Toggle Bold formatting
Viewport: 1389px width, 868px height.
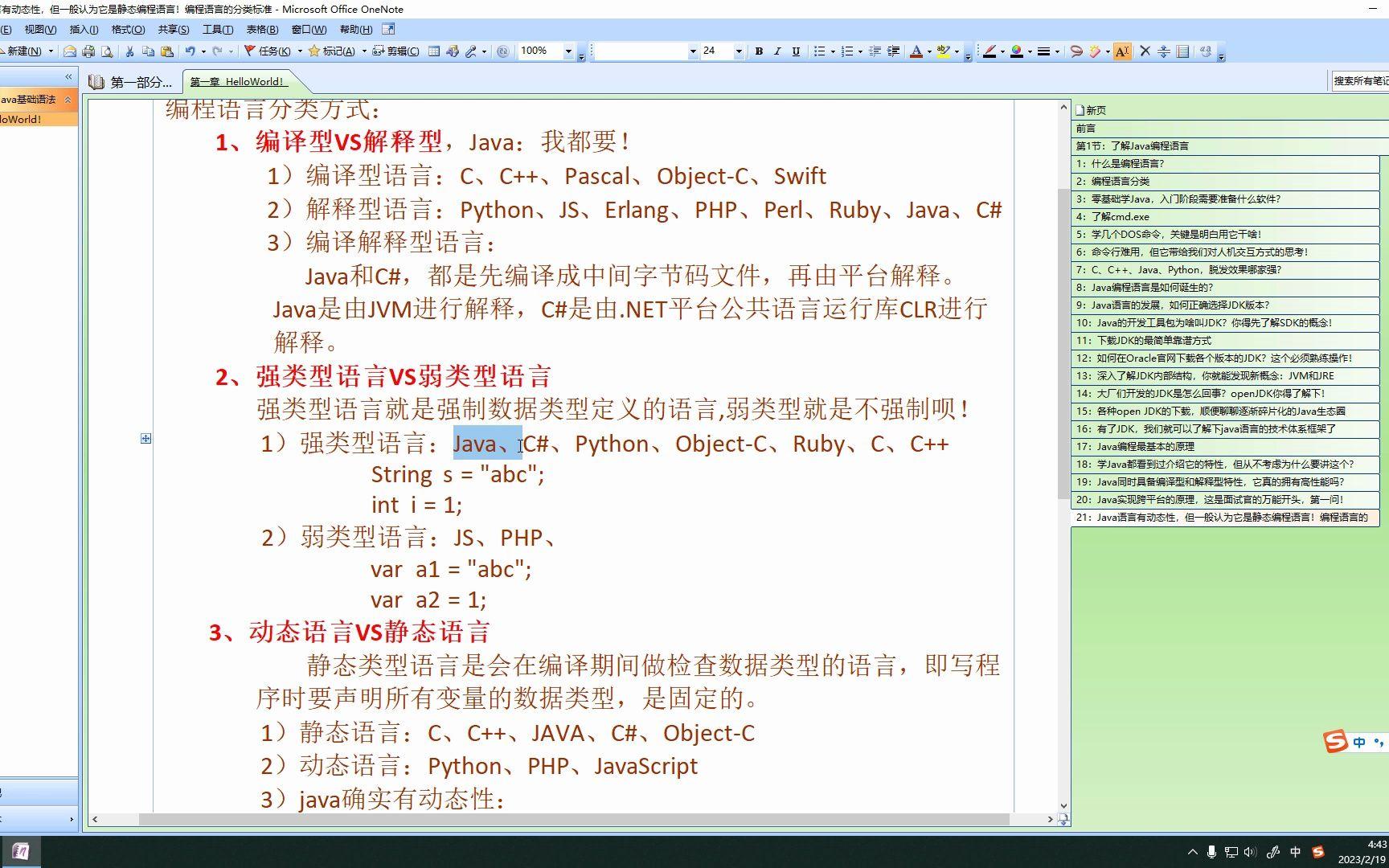[x=759, y=51]
